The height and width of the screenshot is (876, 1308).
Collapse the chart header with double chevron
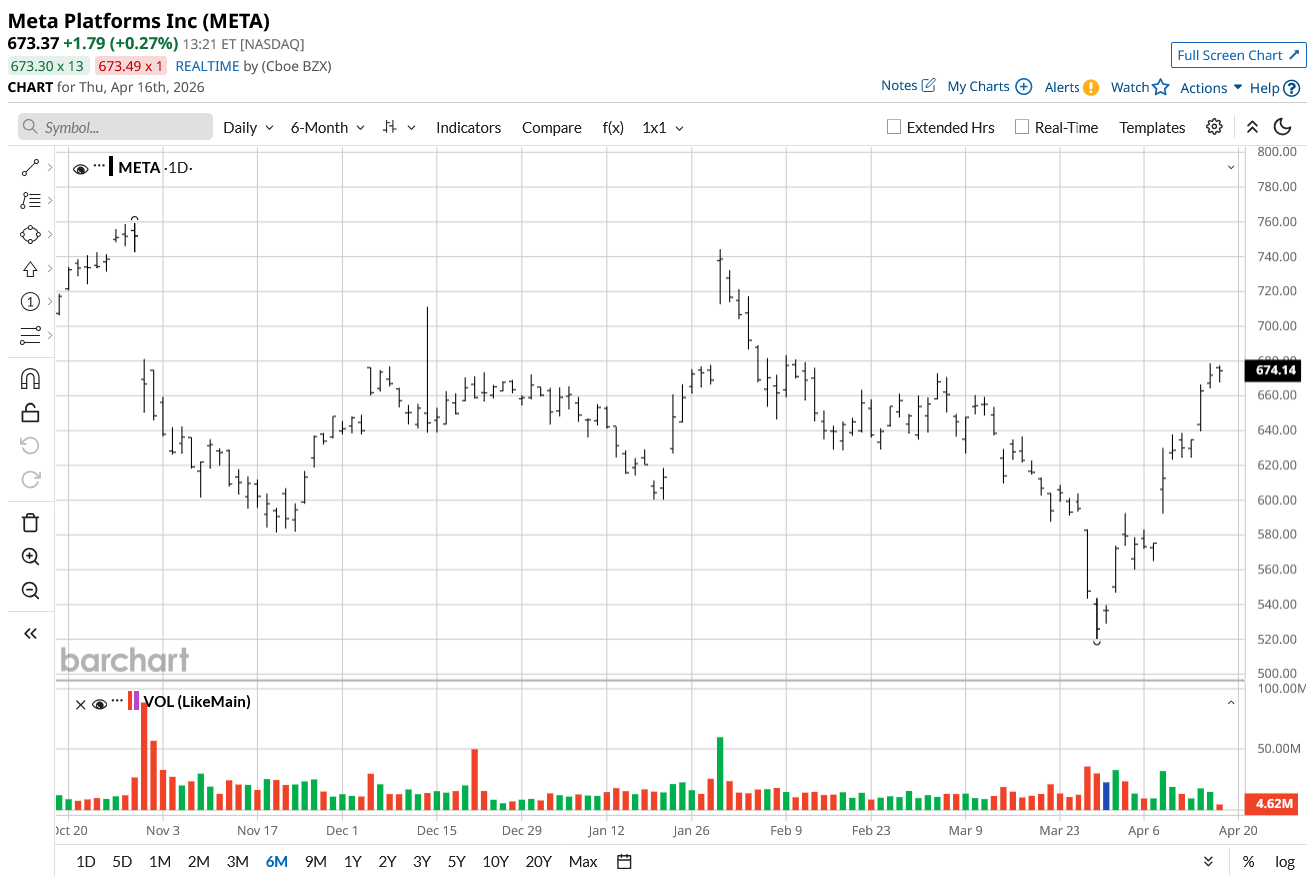click(1252, 127)
